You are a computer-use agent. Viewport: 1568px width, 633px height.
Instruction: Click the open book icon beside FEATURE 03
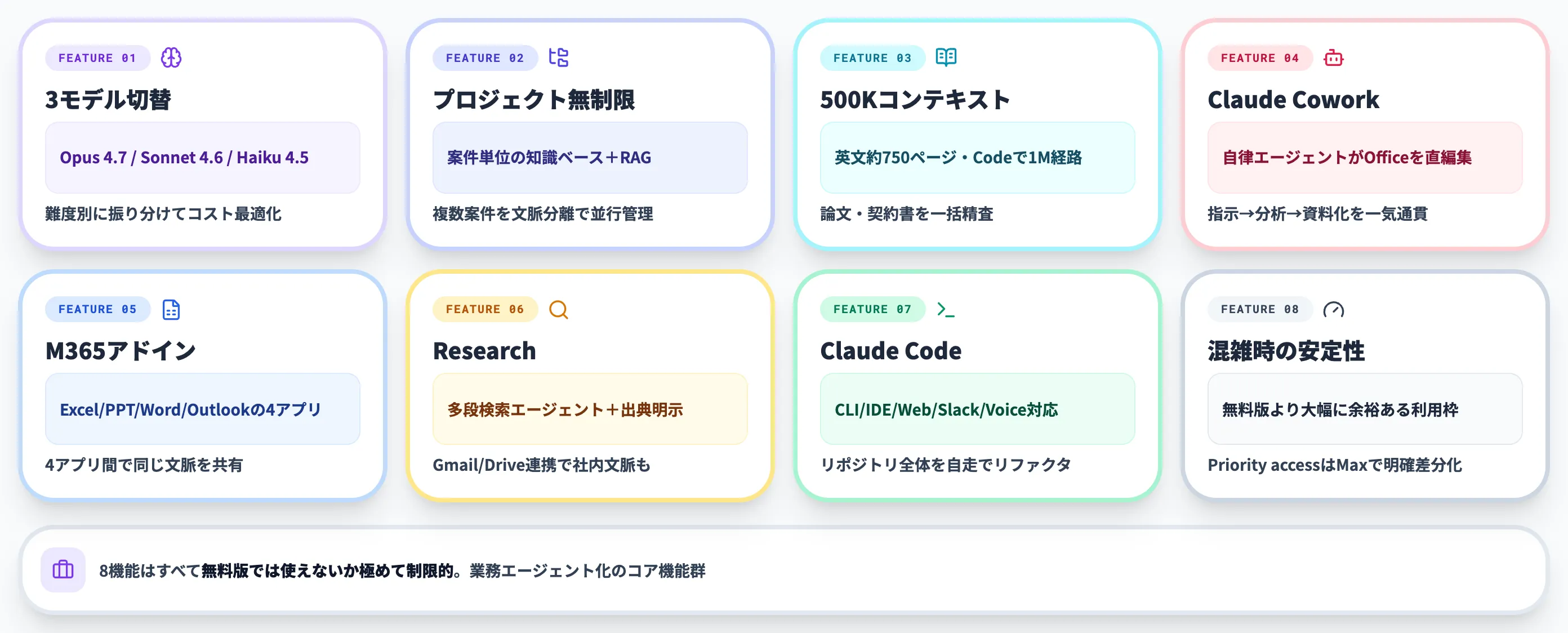(946, 58)
